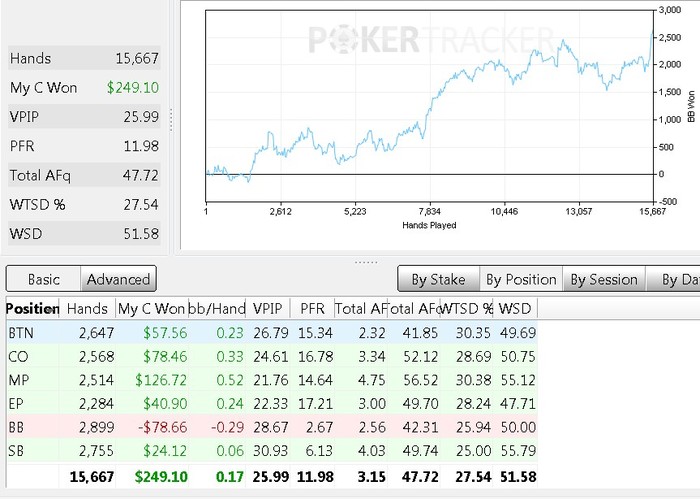Select the CO position row

click(x=272, y=356)
